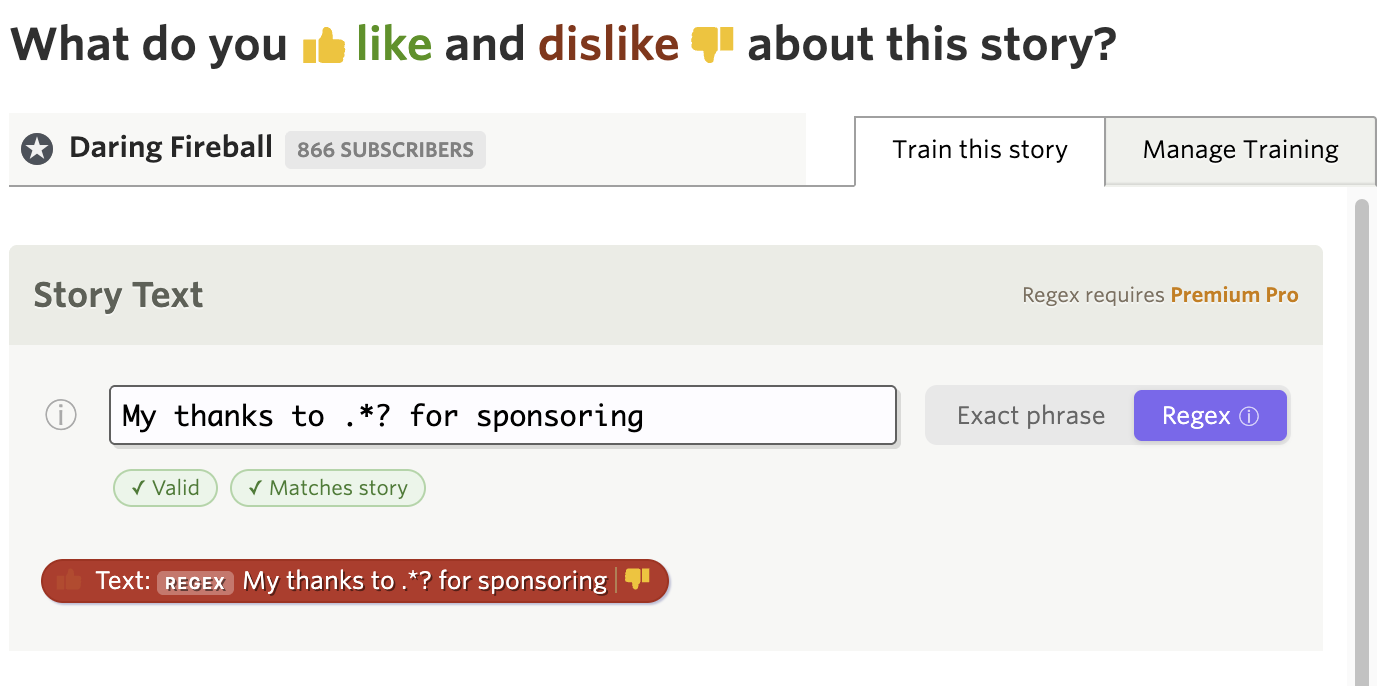Click the thumbs down icon in the heading

point(713,44)
